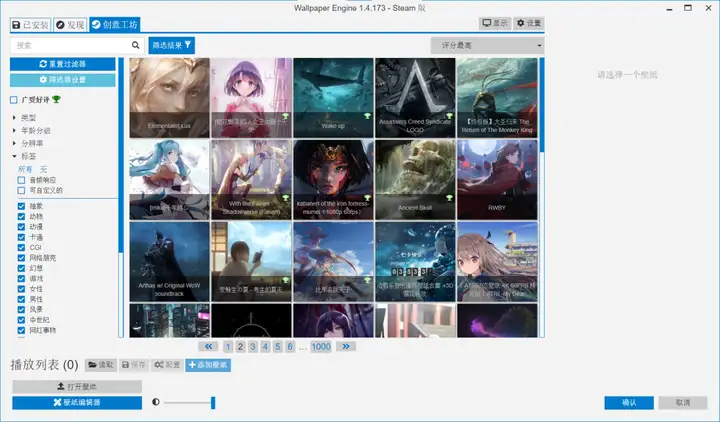This screenshot has height=422, width=720.
Task: Click the folder icon for 读取 playlist
Action: click(92, 365)
